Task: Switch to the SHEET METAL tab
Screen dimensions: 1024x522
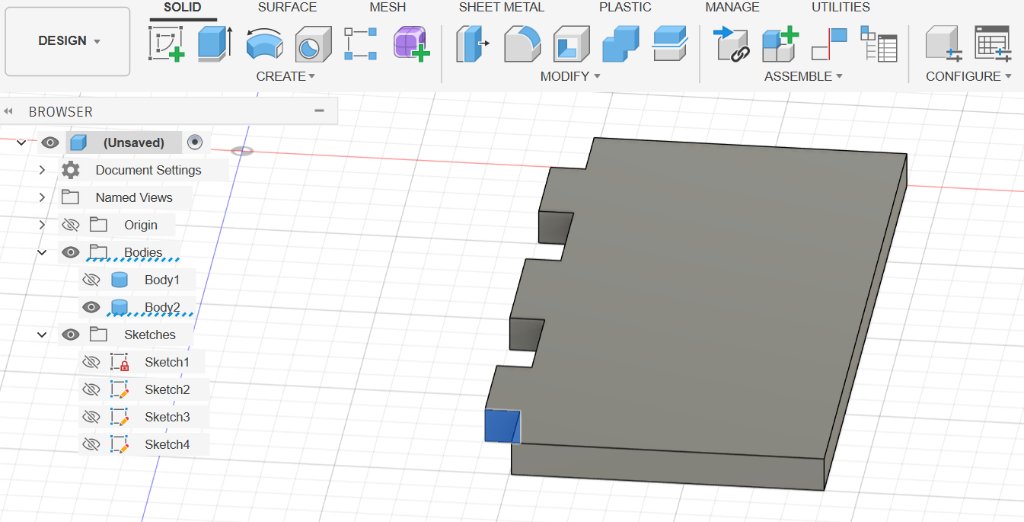Action: point(501,7)
